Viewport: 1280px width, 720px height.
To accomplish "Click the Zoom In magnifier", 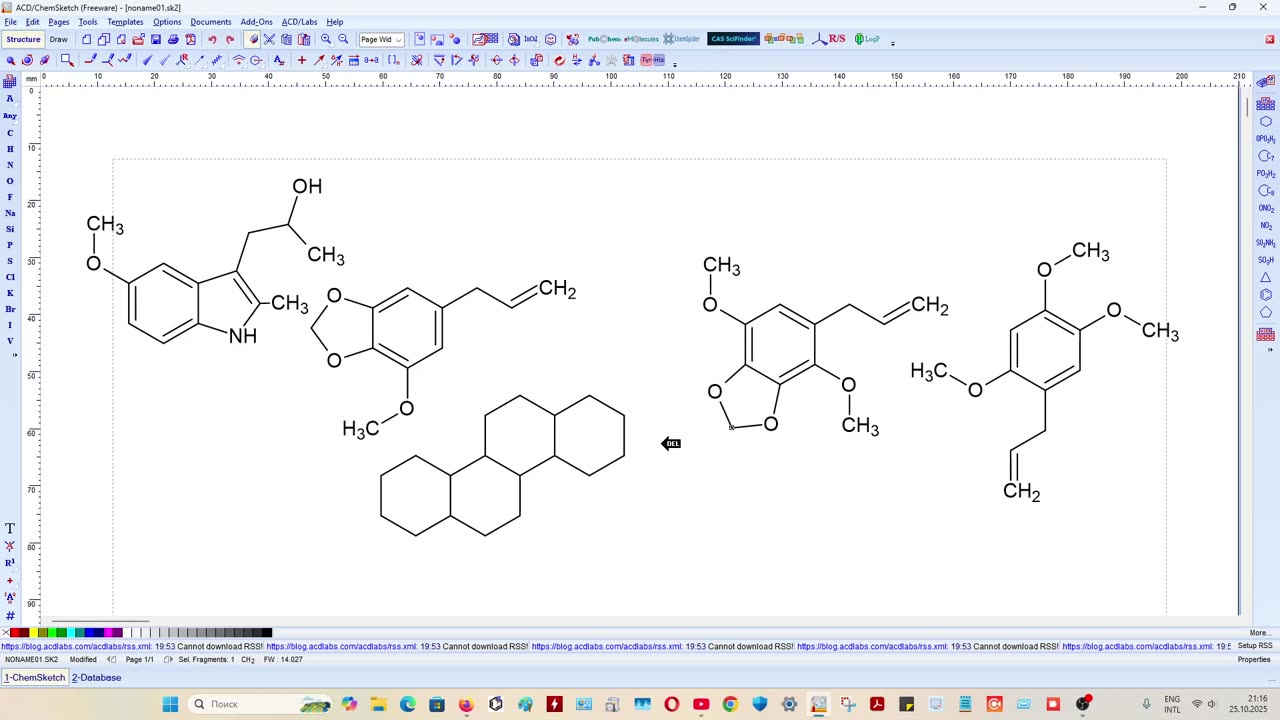I will click(326, 40).
